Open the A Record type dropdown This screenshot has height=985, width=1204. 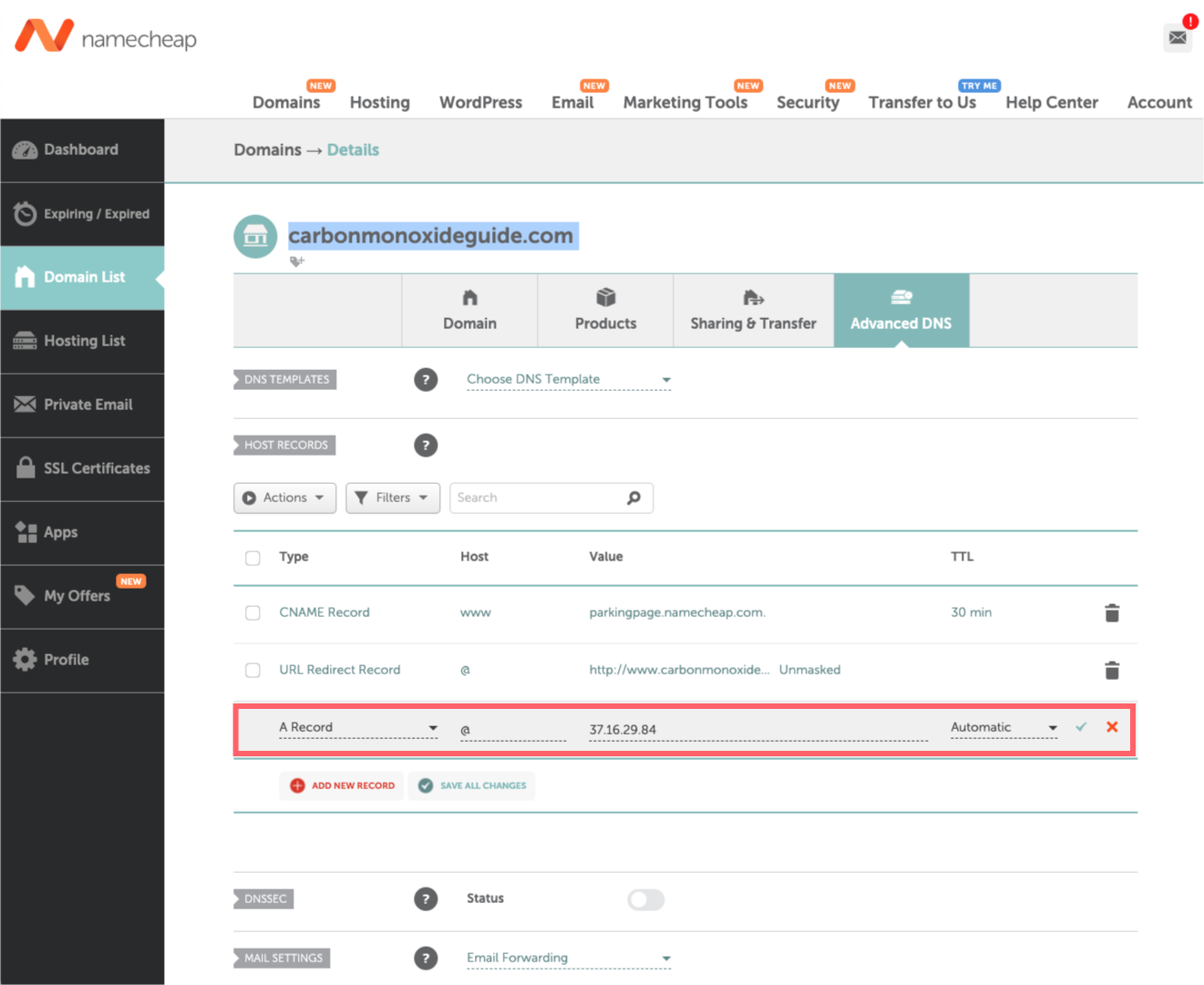(358, 728)
